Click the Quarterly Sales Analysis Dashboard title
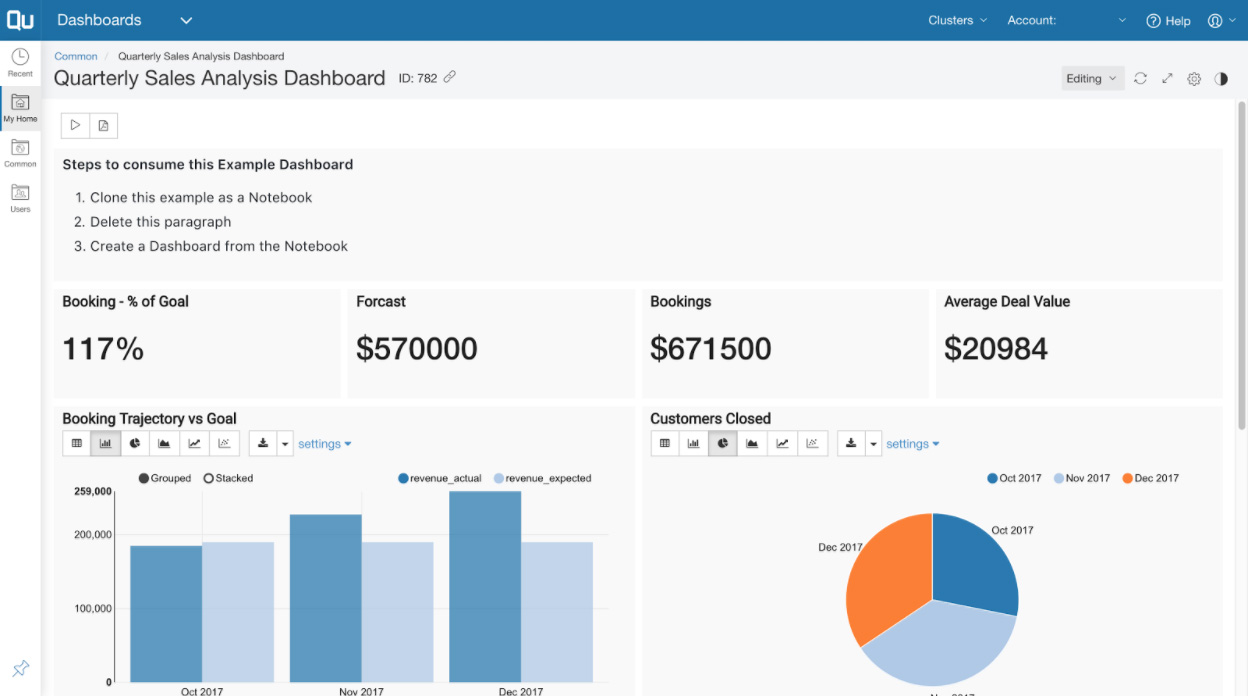Image resolution: width=1248 pixels, height=696 pixels. 219,78
